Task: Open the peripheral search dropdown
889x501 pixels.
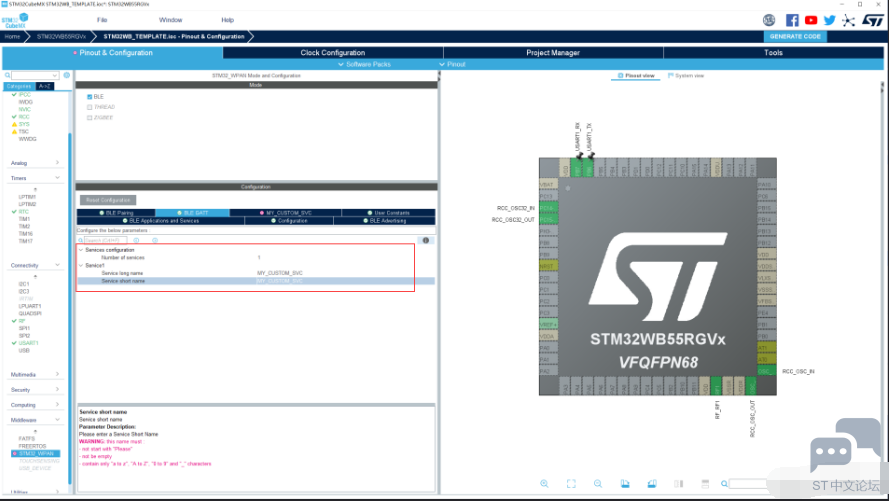Action: pyautogui.click(x=55, y=75)
